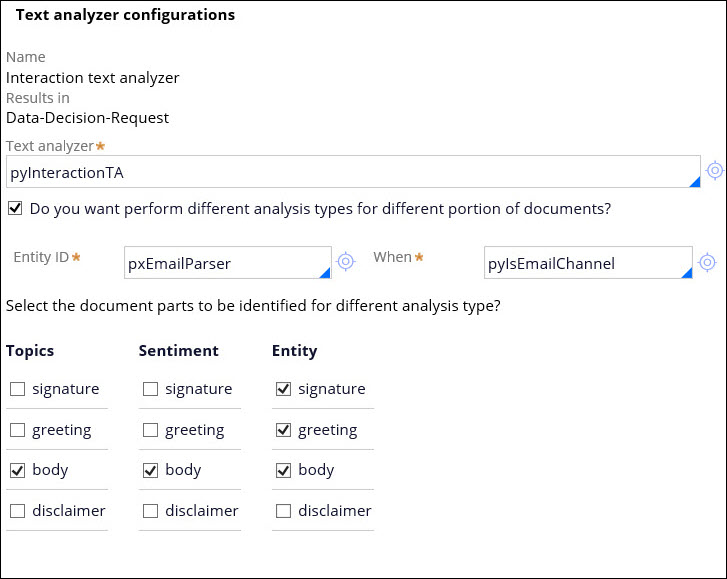
Task: Enable signature checkbox under Sentiment
Action: (x=150, y=389)
